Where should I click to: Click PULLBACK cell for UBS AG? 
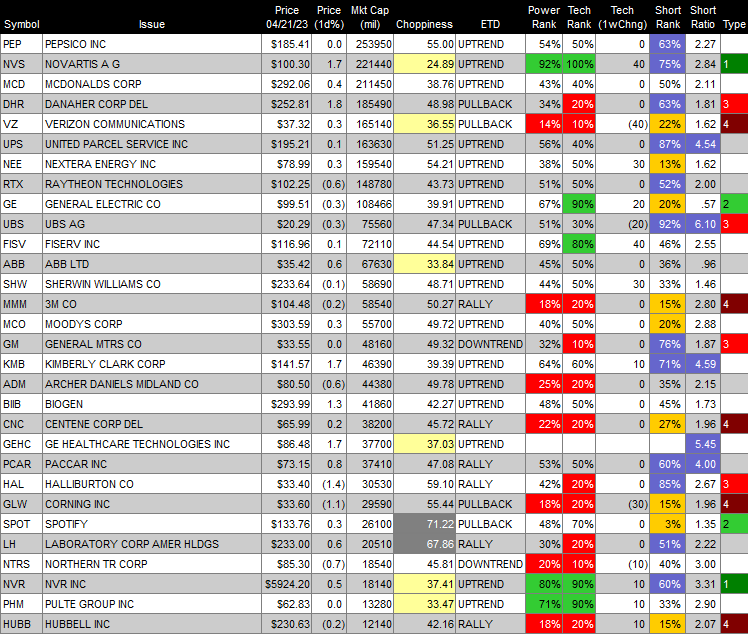(x=490, y=224)
